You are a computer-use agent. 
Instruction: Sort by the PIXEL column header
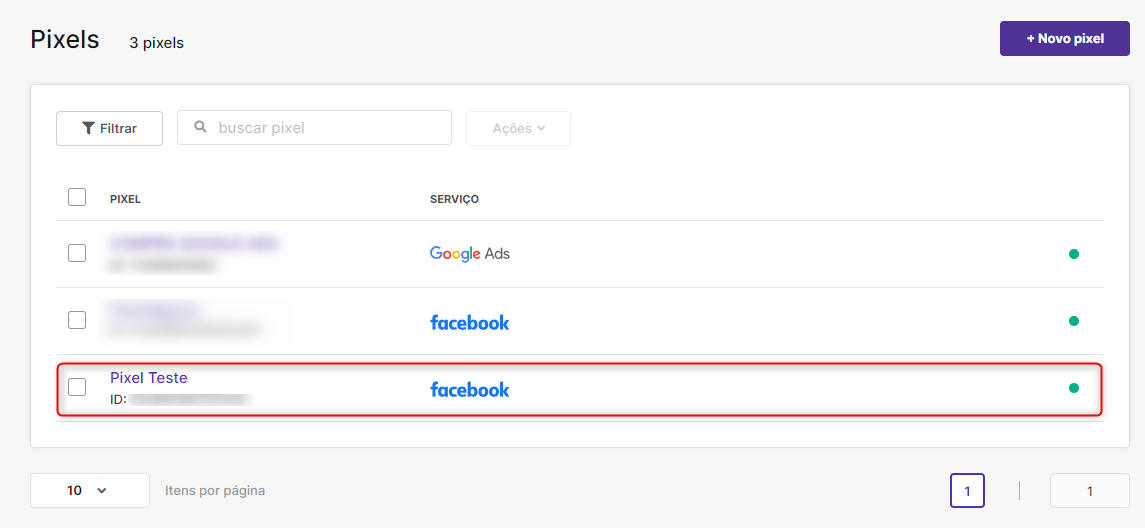(x=125, y=199)
